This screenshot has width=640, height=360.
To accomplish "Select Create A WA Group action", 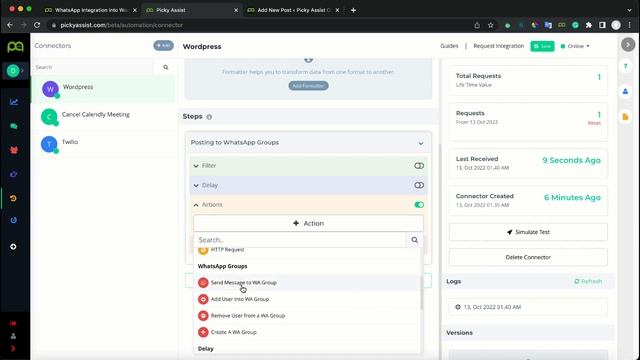I will (x=308, y=332).
